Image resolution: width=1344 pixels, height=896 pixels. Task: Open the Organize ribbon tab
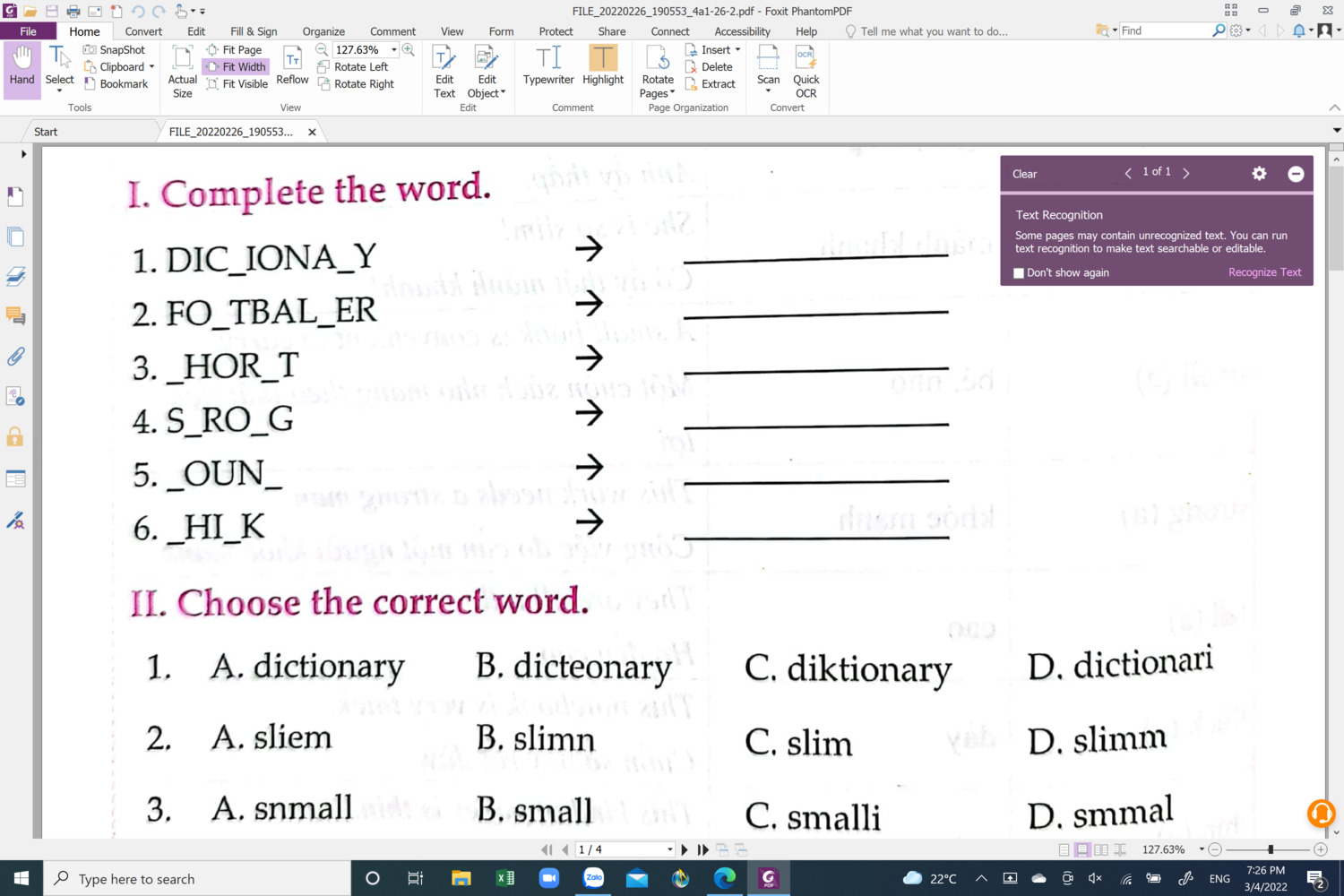pyautogui.click(x=323, y=31)
